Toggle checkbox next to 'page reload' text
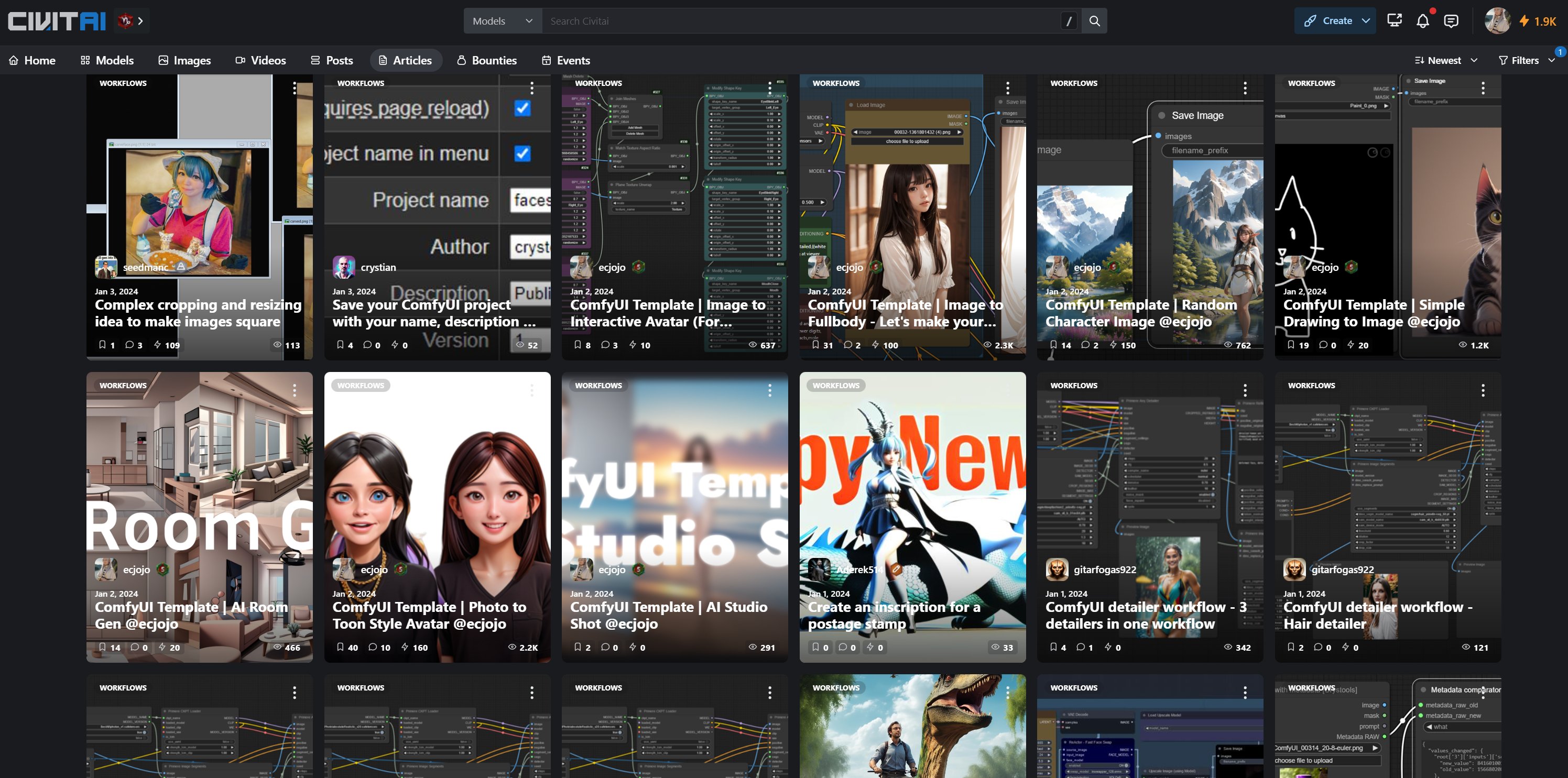Image resolution: width=1568 pixels, height=778 pixels. tap(522, 108)
